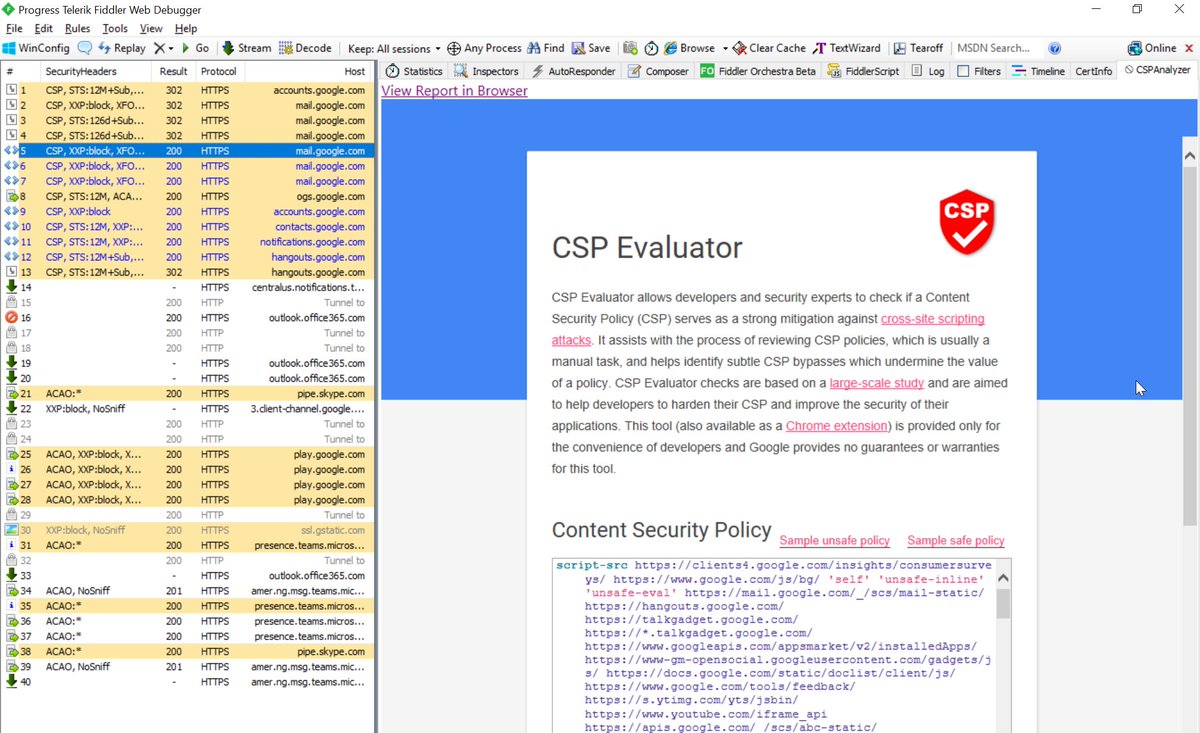Select session 8 ogs.google.com

pyautogui.click(x=187, y=196)
